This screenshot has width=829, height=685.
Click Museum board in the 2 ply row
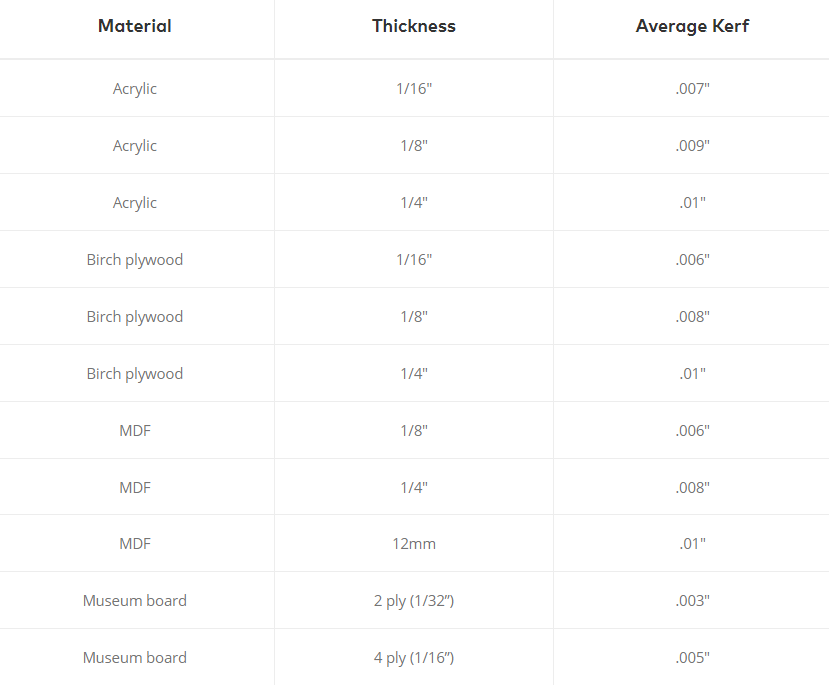(x=135, y=601)
